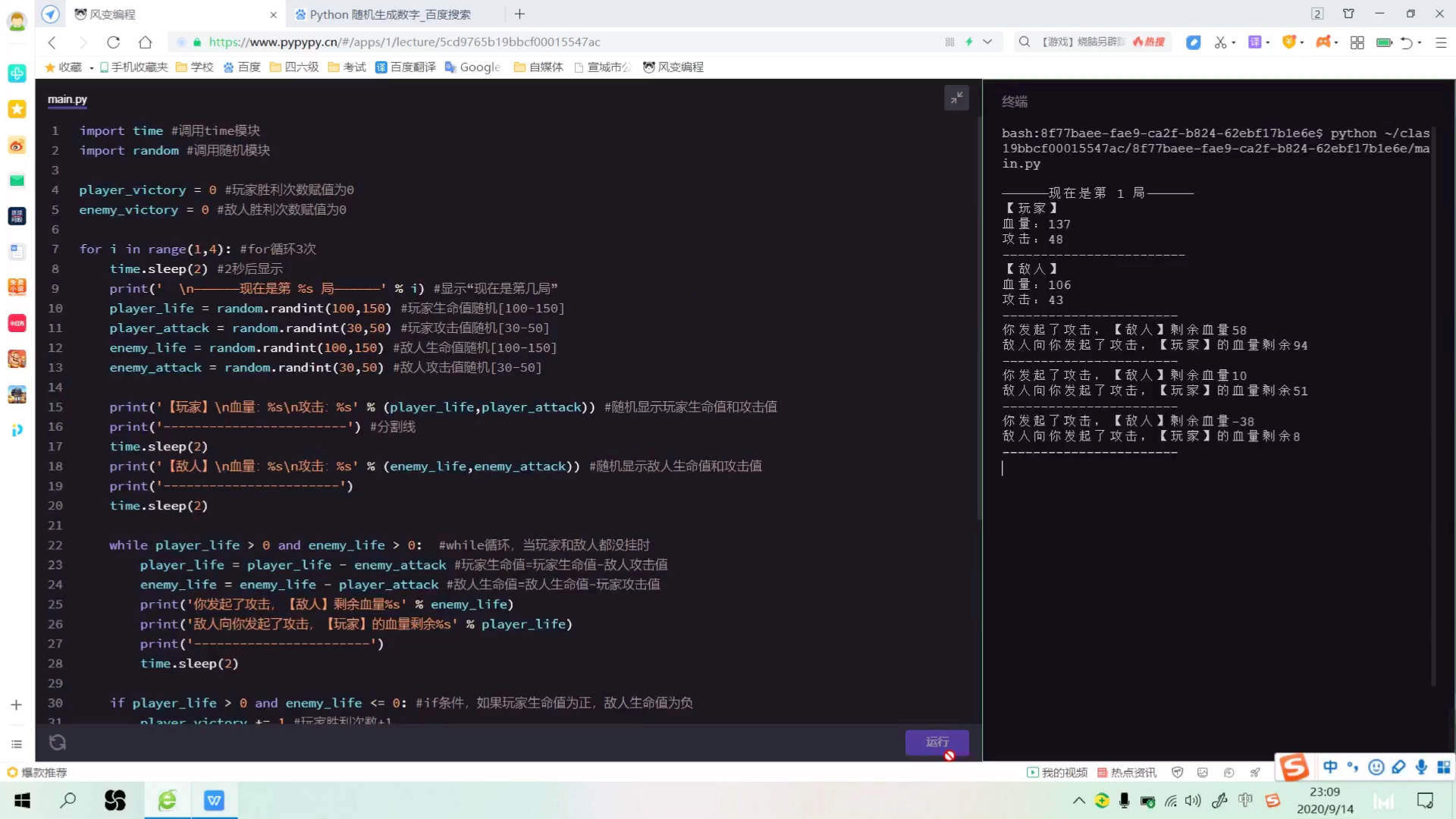The height and width of the screenshot is (819, 1456).
Task: Toggle the system volume speaker icon
Action: [x=1193, y=800]
